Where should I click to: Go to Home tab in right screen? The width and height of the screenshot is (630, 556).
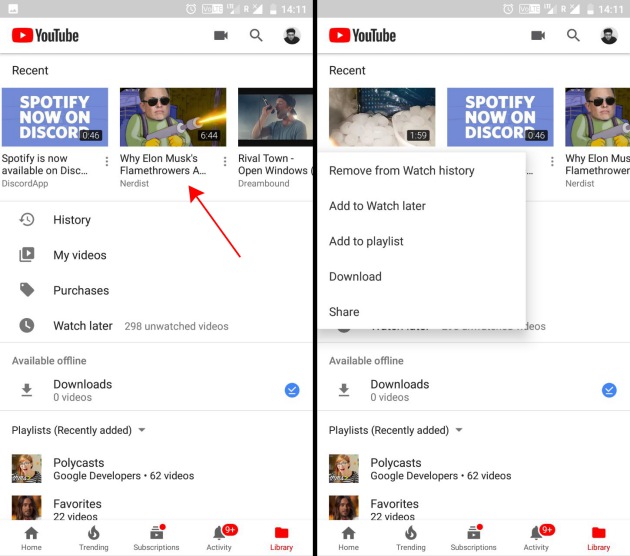point(348,538)
